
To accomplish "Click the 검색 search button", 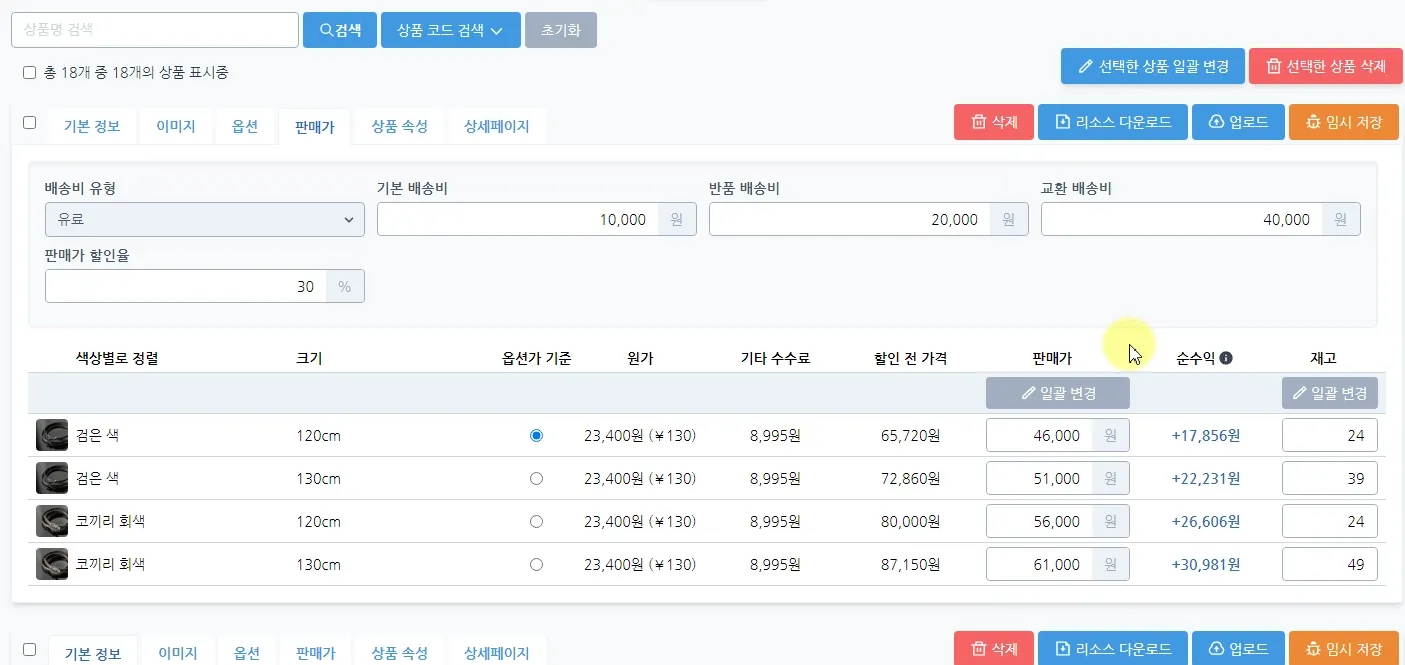I will [x=340, y=30].
